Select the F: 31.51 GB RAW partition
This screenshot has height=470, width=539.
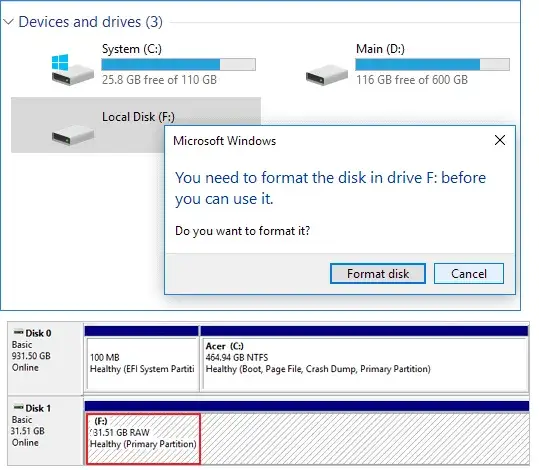coord(143,439)
